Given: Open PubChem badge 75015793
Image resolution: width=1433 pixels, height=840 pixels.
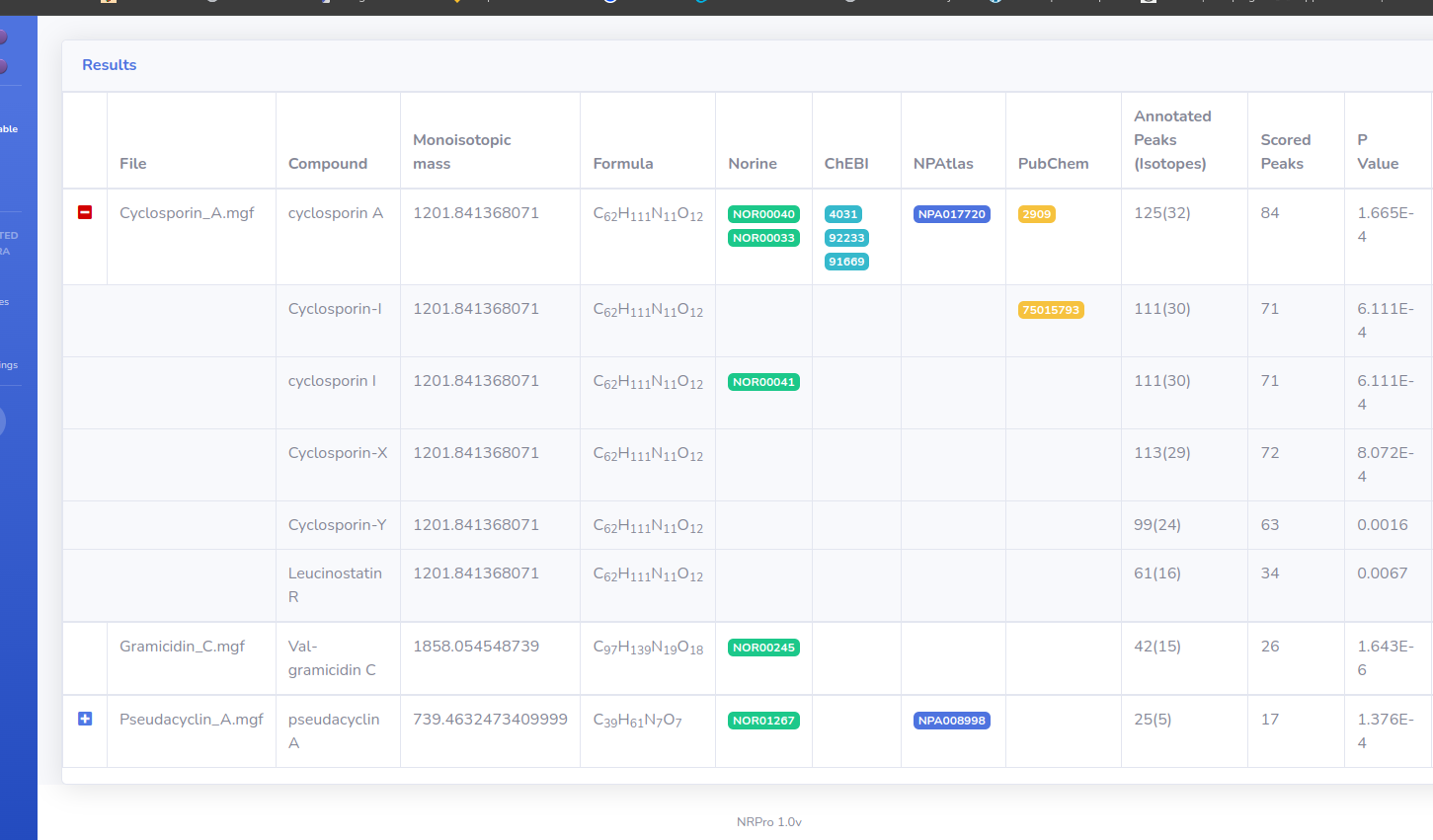Looking at the screenshot, I should tap(1051, 310).
